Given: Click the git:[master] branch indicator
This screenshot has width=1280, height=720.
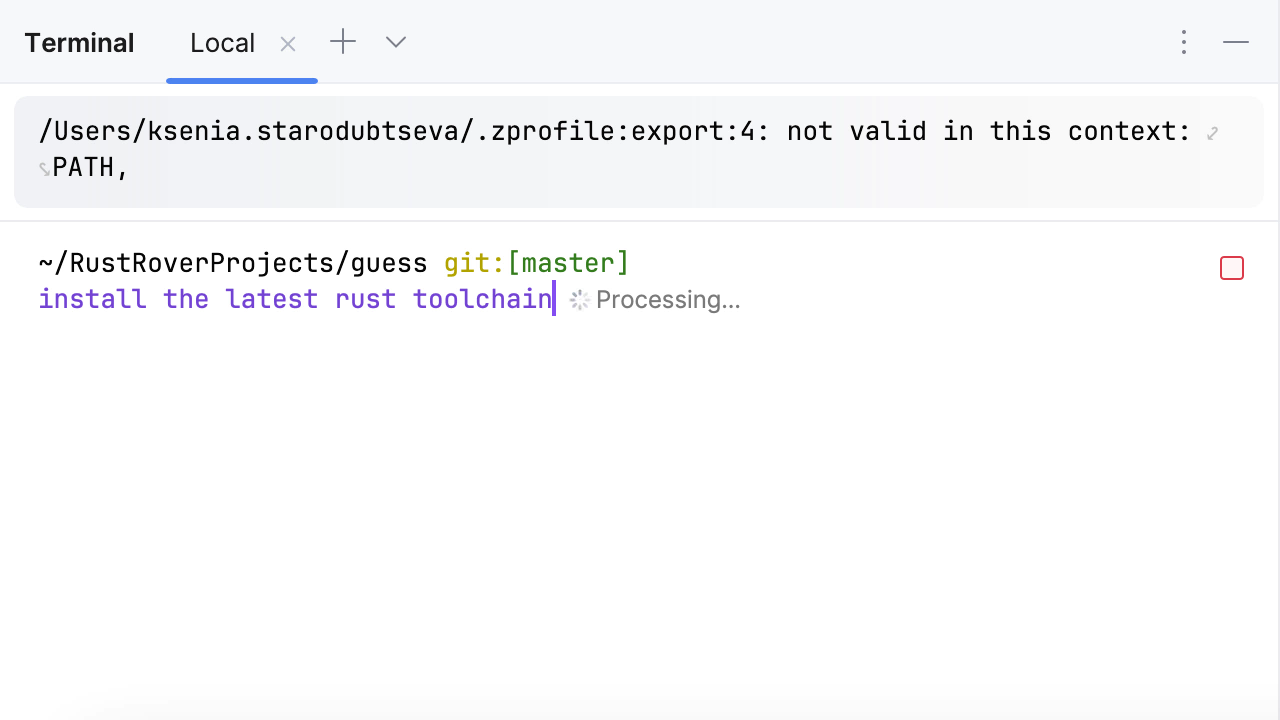Looking at the screenshot, I should point(536,263).
